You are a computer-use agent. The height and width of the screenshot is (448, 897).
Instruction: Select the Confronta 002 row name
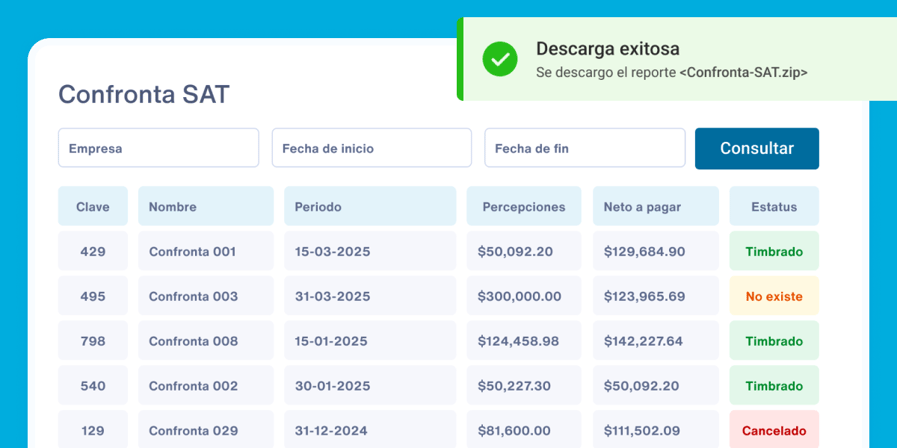pyautogui.click(x=205, y=386)
